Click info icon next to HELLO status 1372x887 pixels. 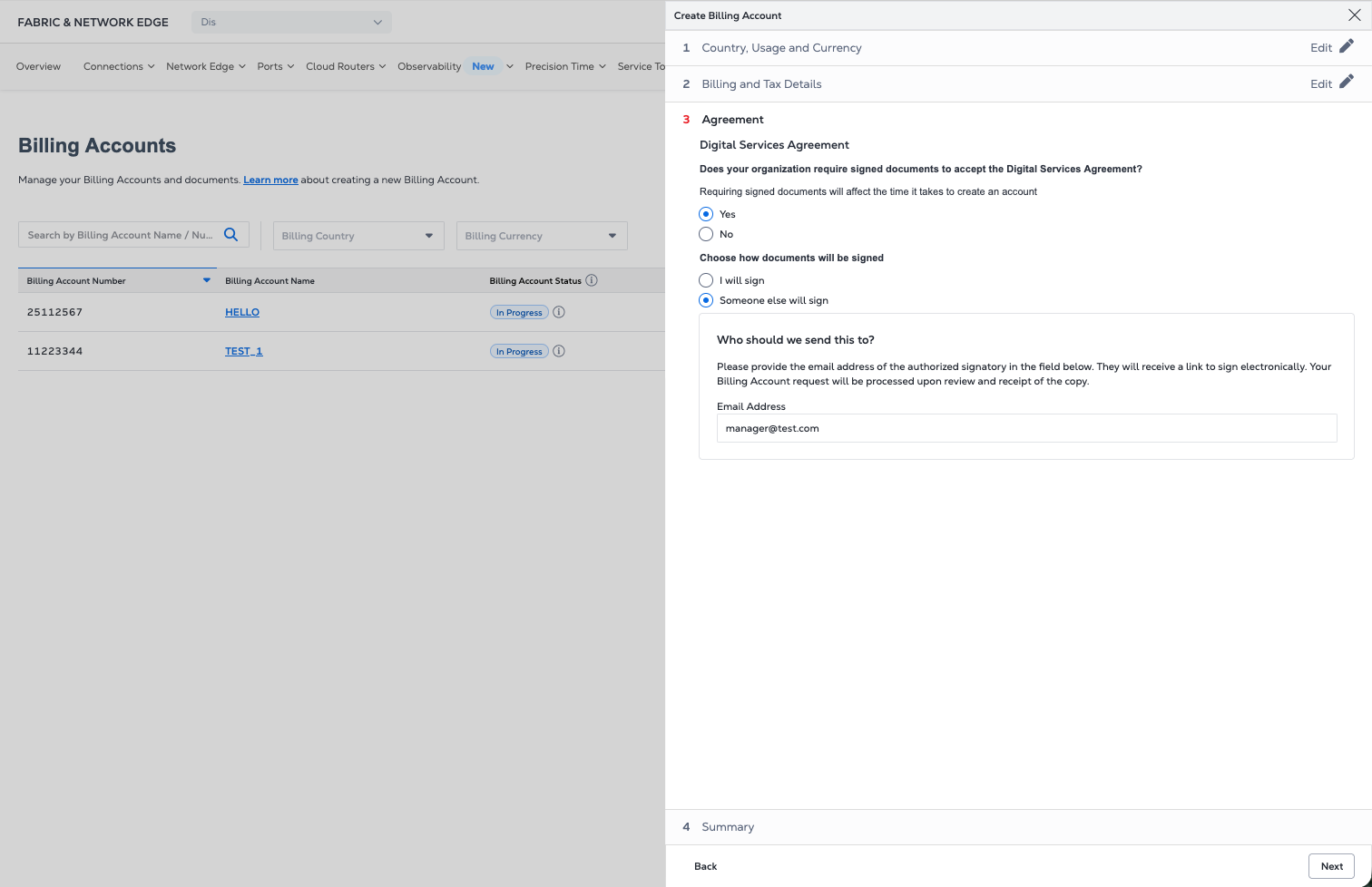click(x=559, y=312)
